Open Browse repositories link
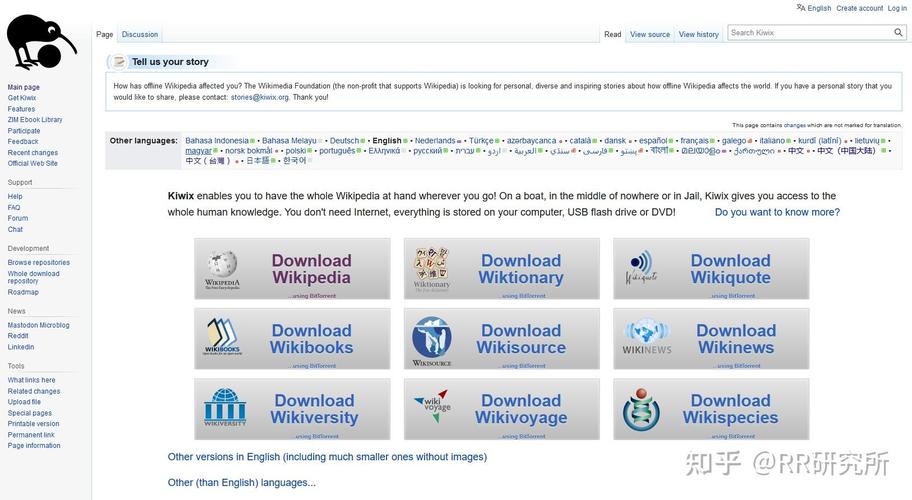Screen dimensions: 912x500 [x=38, y=262]
